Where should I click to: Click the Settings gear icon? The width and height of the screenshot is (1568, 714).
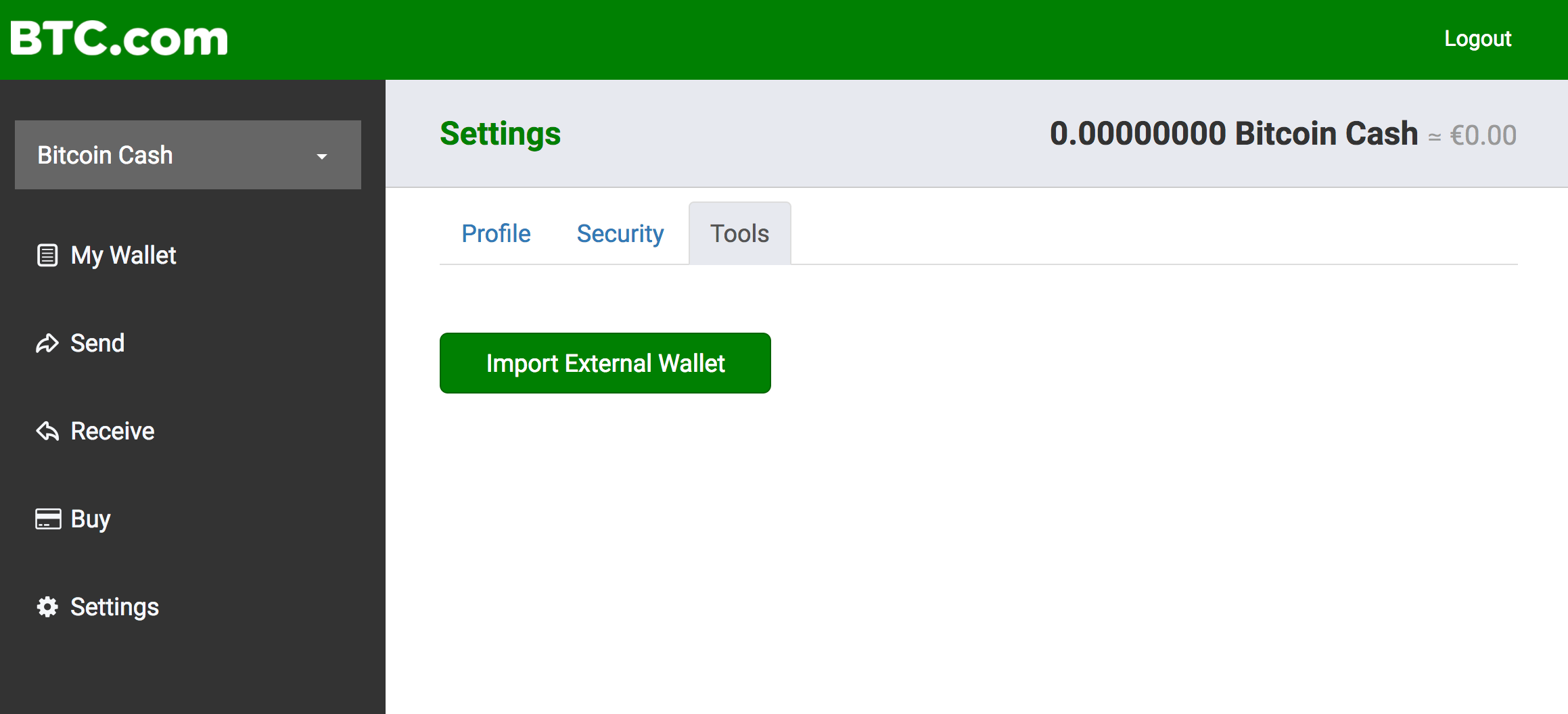(47, 606)
